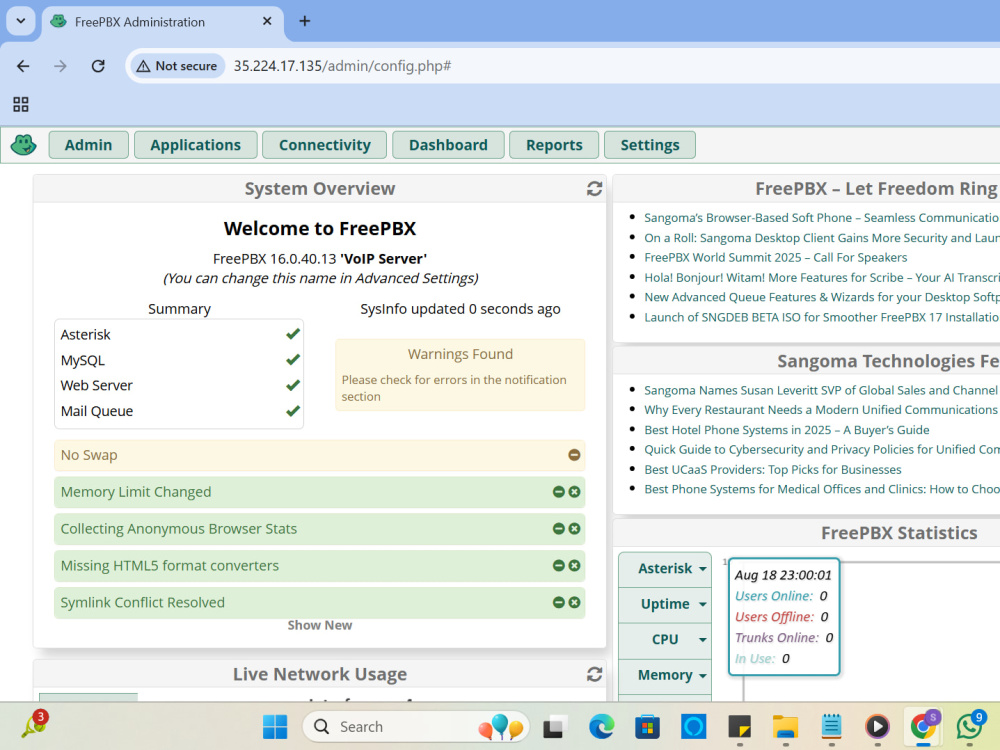The image size is (1000, 750).
Task: Open File Explorer from the taskbar
Action: 785,726
